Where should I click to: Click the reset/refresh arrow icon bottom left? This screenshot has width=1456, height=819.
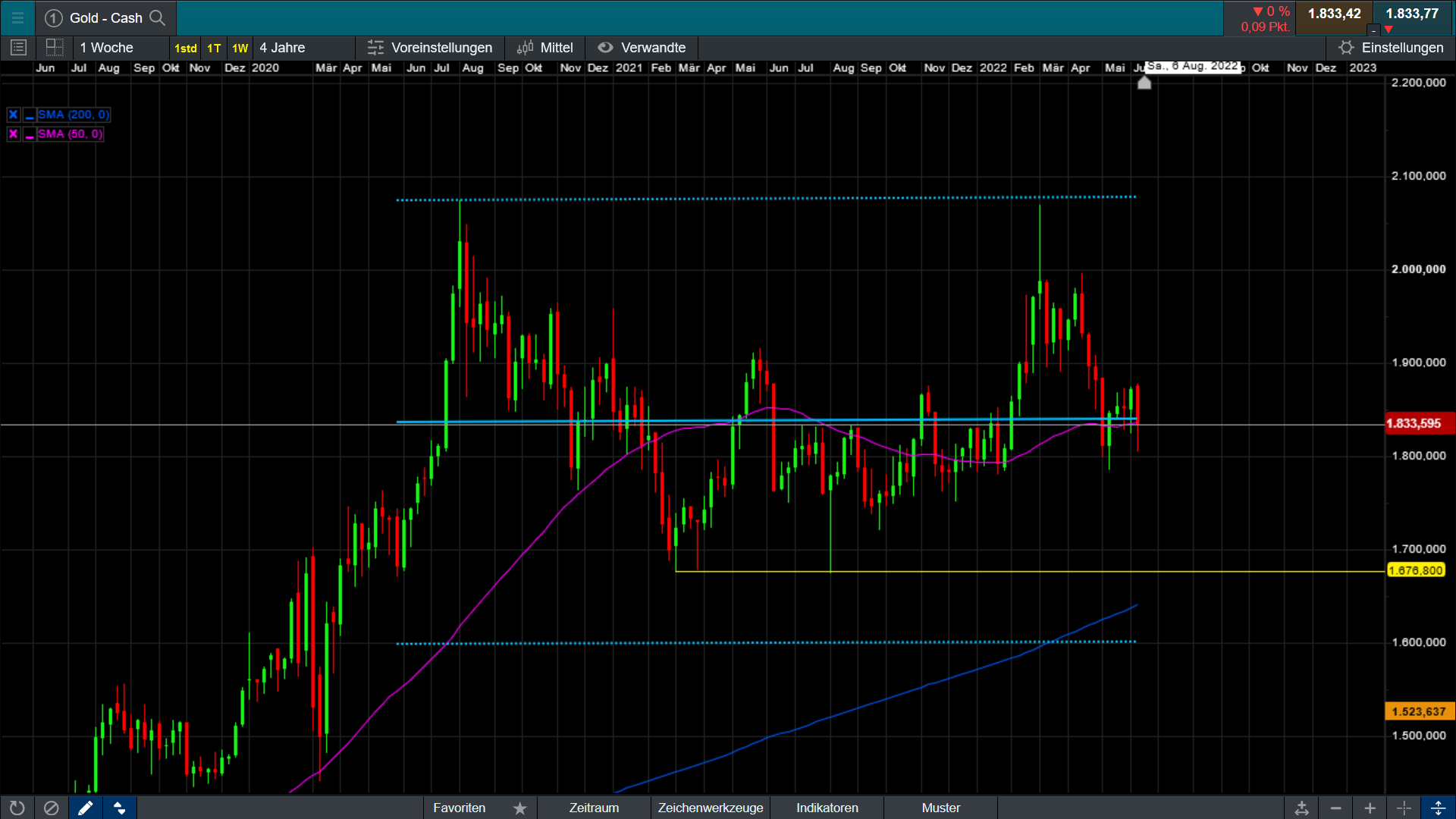17,808
